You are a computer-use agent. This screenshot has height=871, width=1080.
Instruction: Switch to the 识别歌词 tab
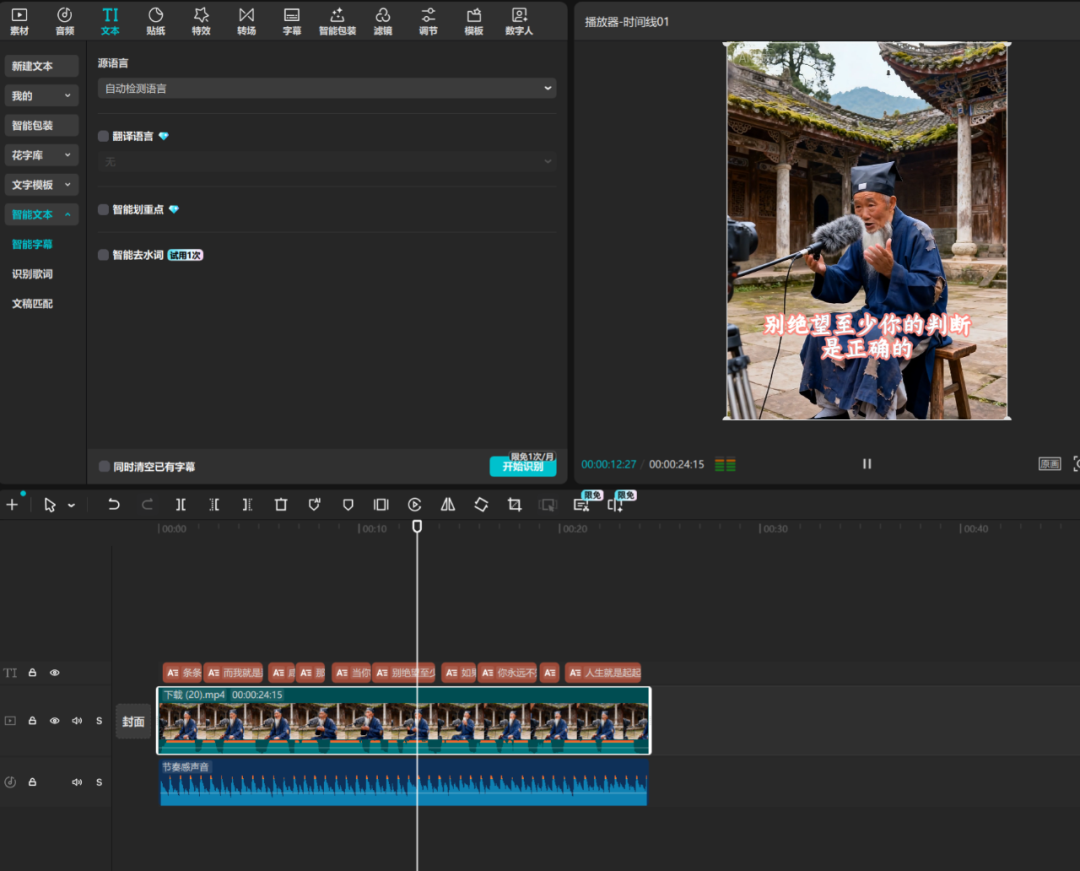pos(32,274)
